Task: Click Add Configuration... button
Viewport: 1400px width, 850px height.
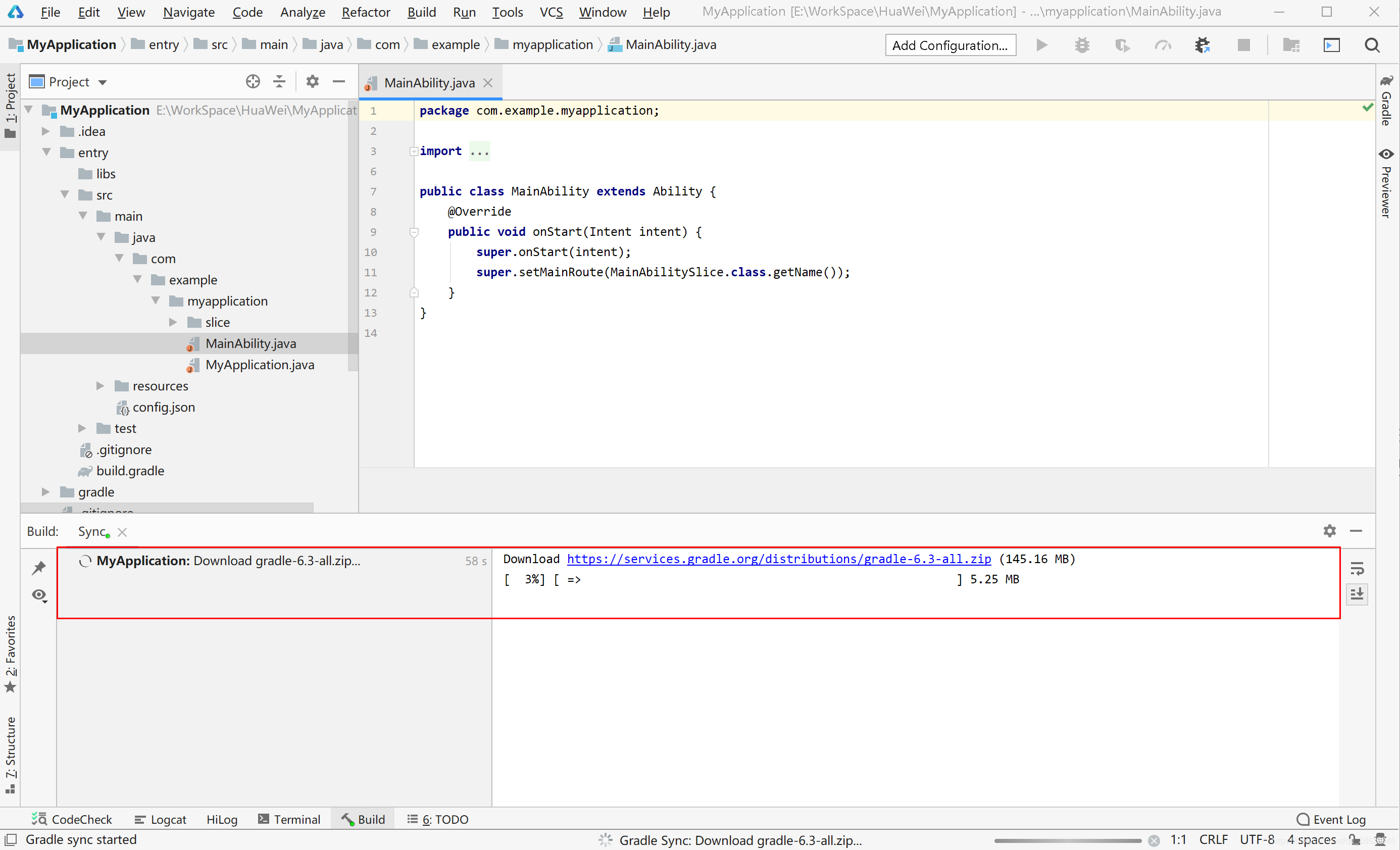Action: pos(950,45)
